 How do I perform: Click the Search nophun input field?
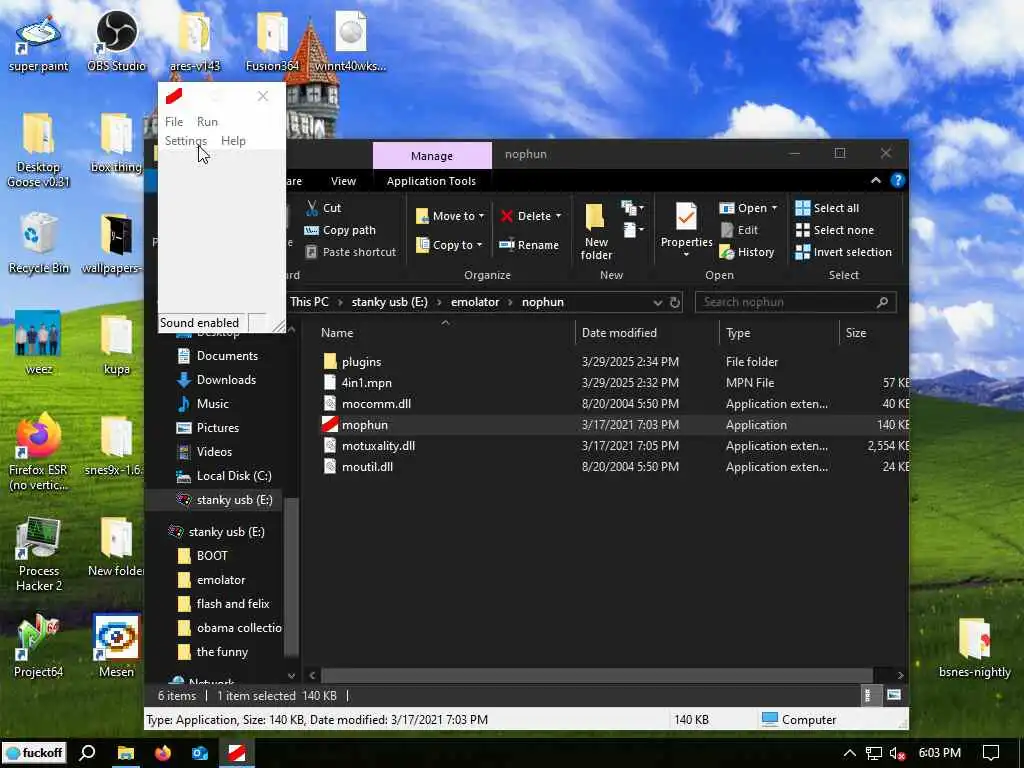pos(795,302)
